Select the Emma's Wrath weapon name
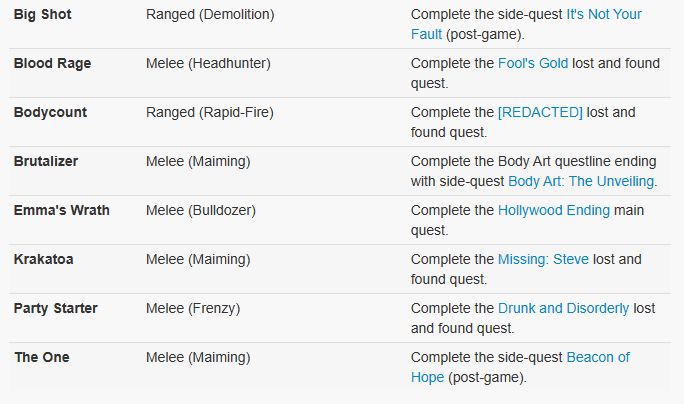Viewport: 684px width, 404px height. click(x=62, y=211)
